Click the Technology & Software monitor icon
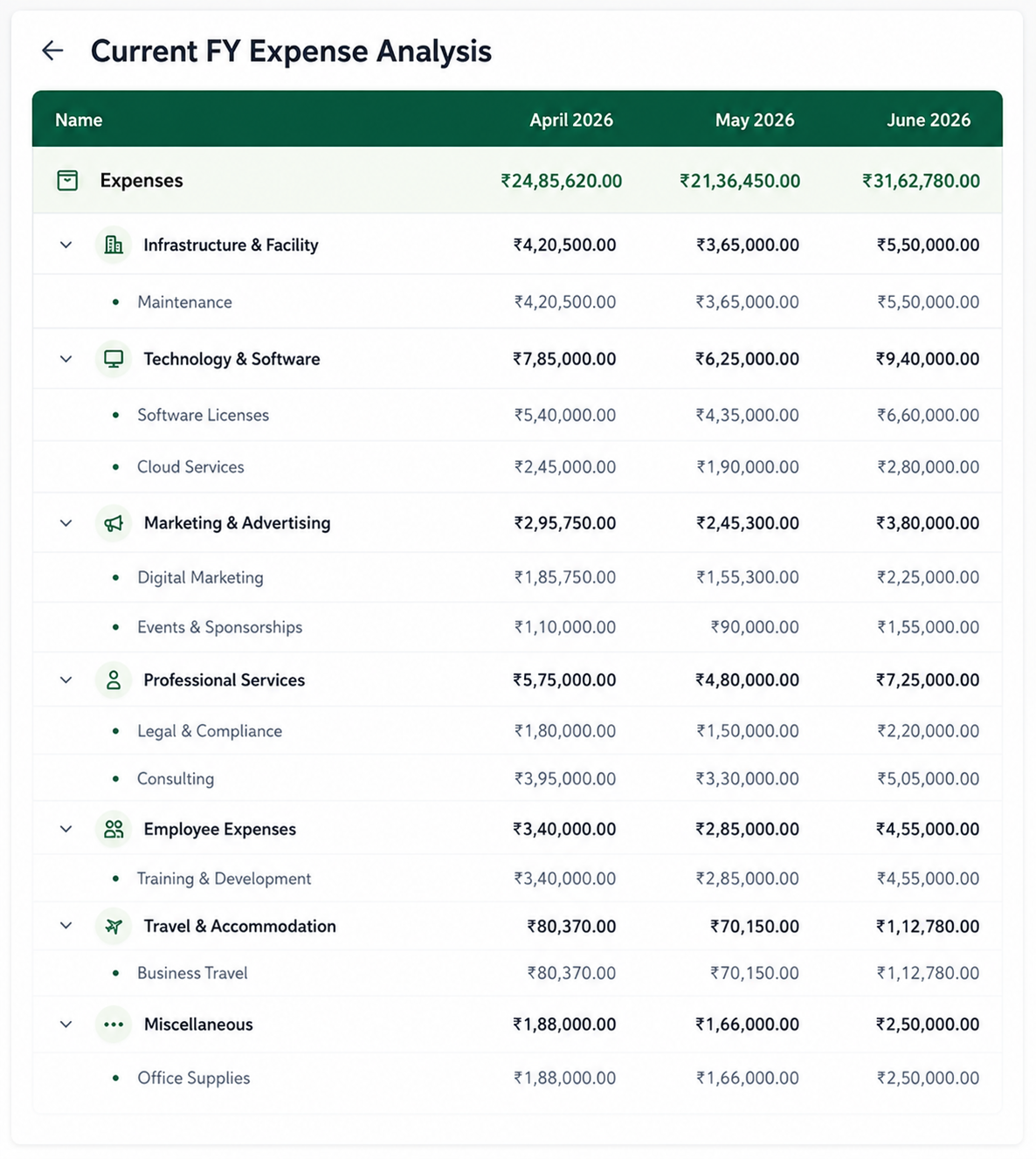 [114, 359]
